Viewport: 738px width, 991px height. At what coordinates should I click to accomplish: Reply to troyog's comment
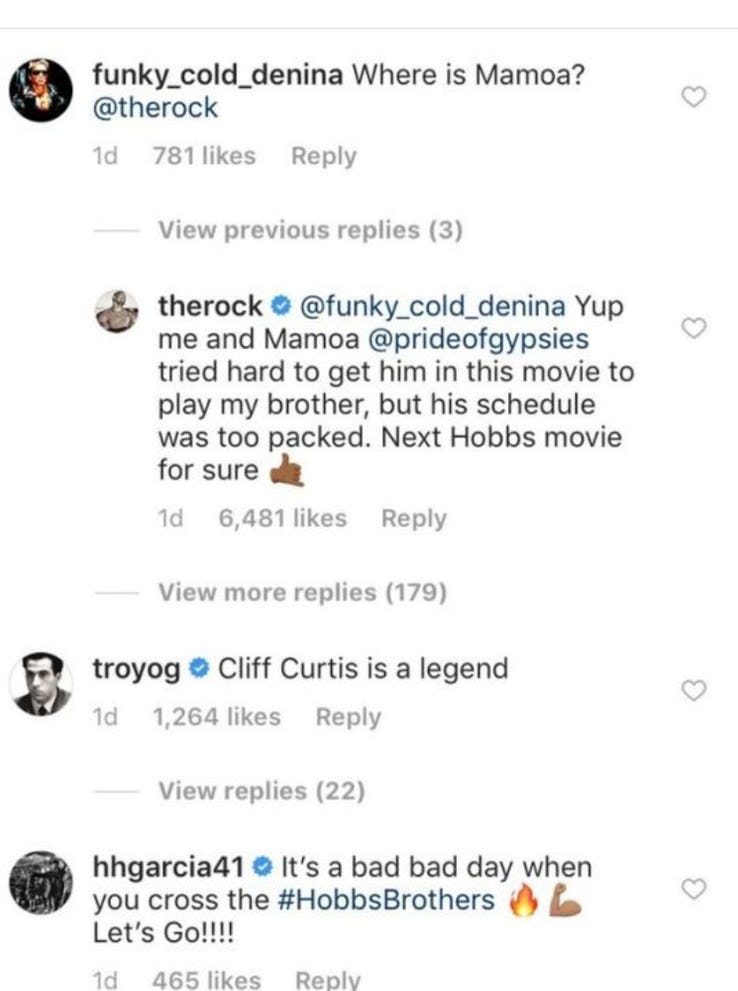point(348,717)
